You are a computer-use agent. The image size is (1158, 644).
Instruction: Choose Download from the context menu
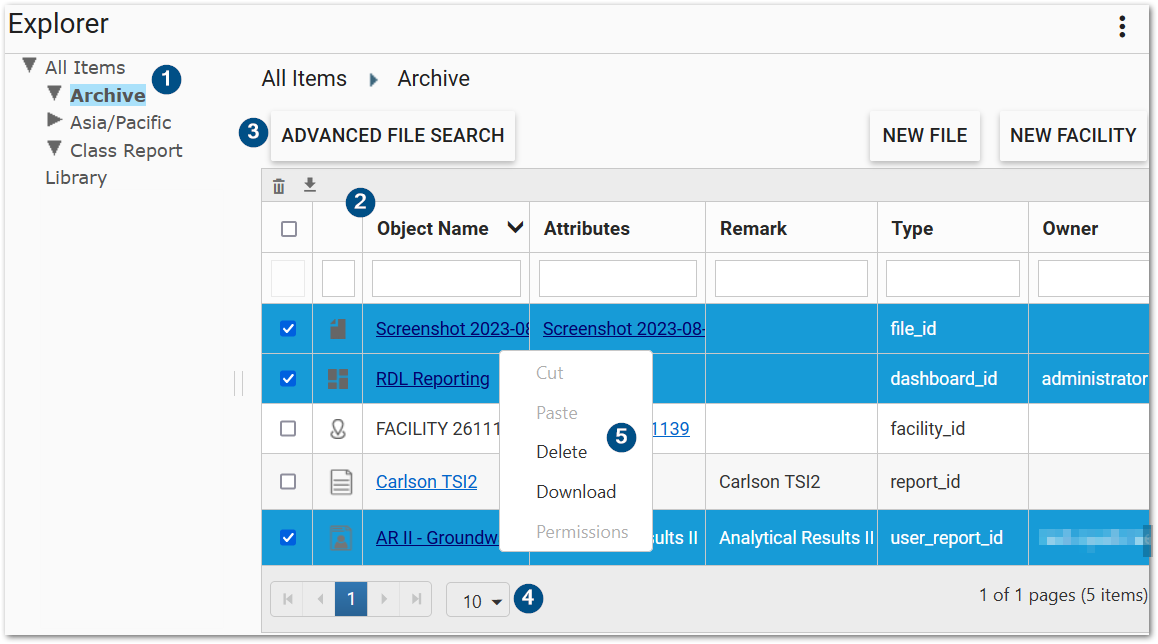(x=576, y=491)
